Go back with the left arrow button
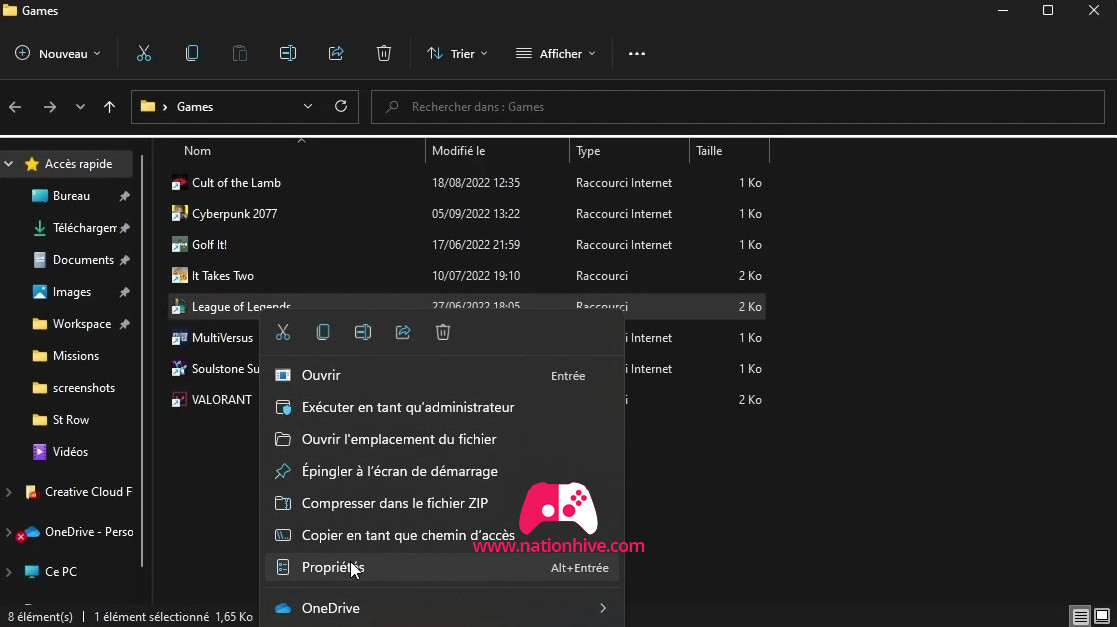Image resolution: width=1117 pixels, height=627 pixels. (x=15, y=107)
